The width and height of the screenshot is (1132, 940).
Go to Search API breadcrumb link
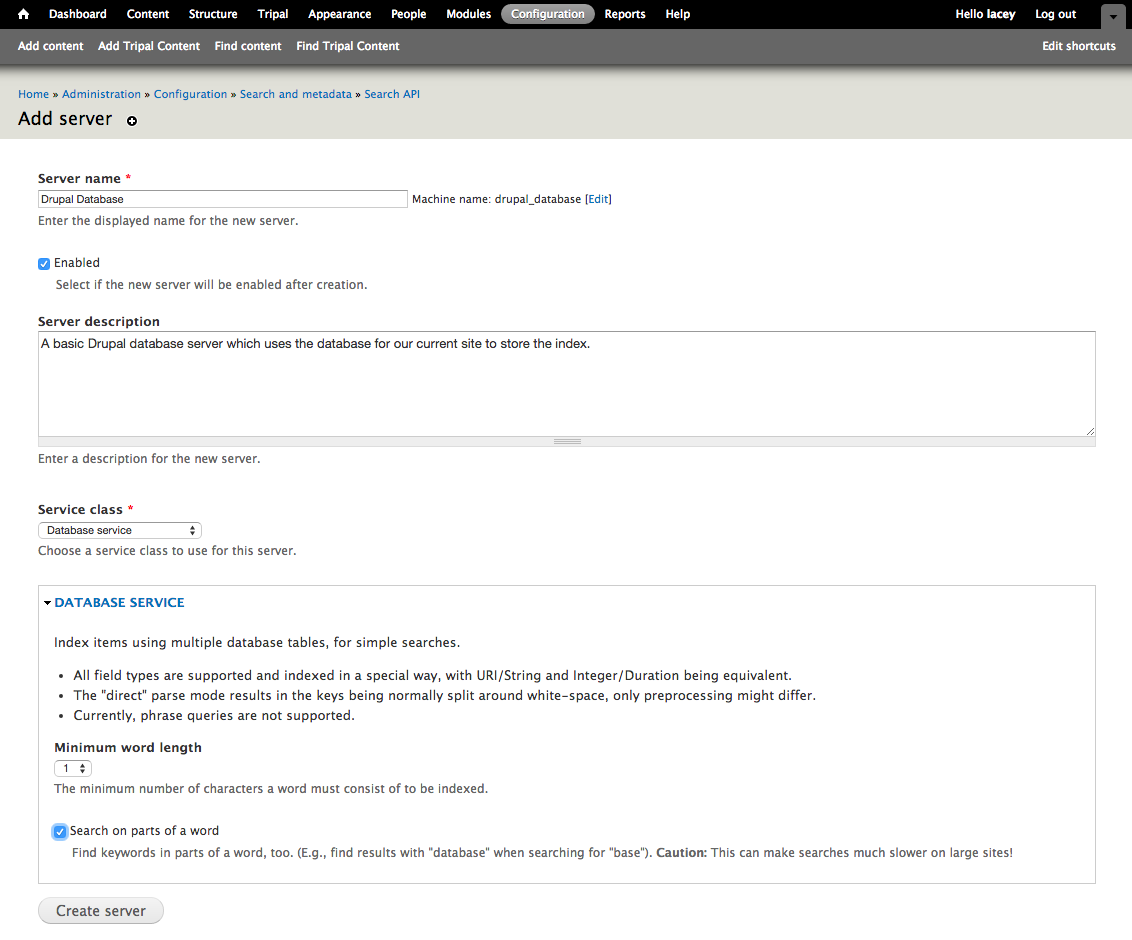tap(392, 94)
